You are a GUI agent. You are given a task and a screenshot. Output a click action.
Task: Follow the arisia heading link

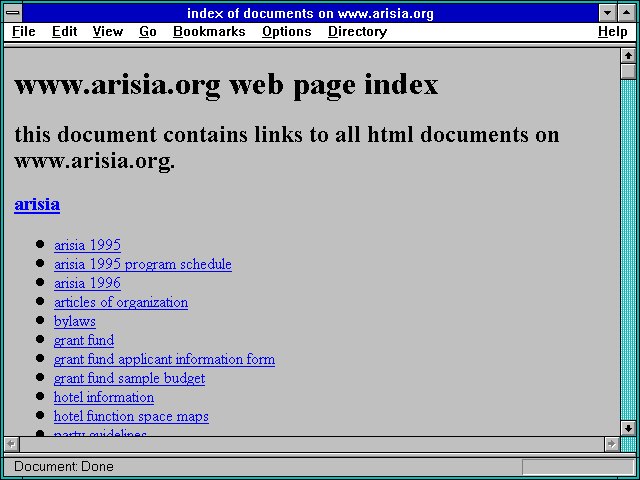37,204
